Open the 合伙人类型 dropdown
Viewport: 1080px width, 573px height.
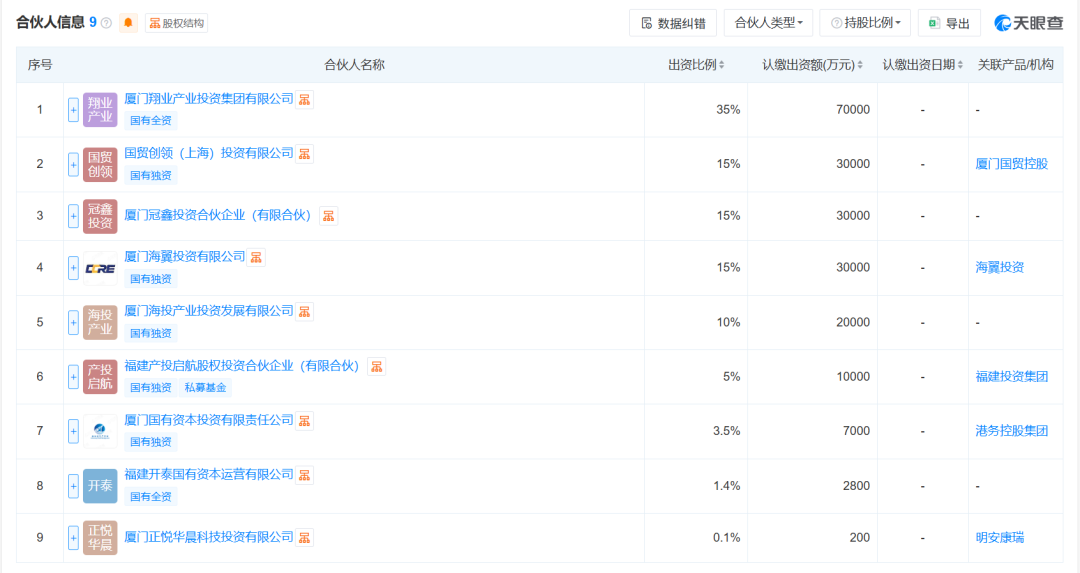click(x=768, y=23)
